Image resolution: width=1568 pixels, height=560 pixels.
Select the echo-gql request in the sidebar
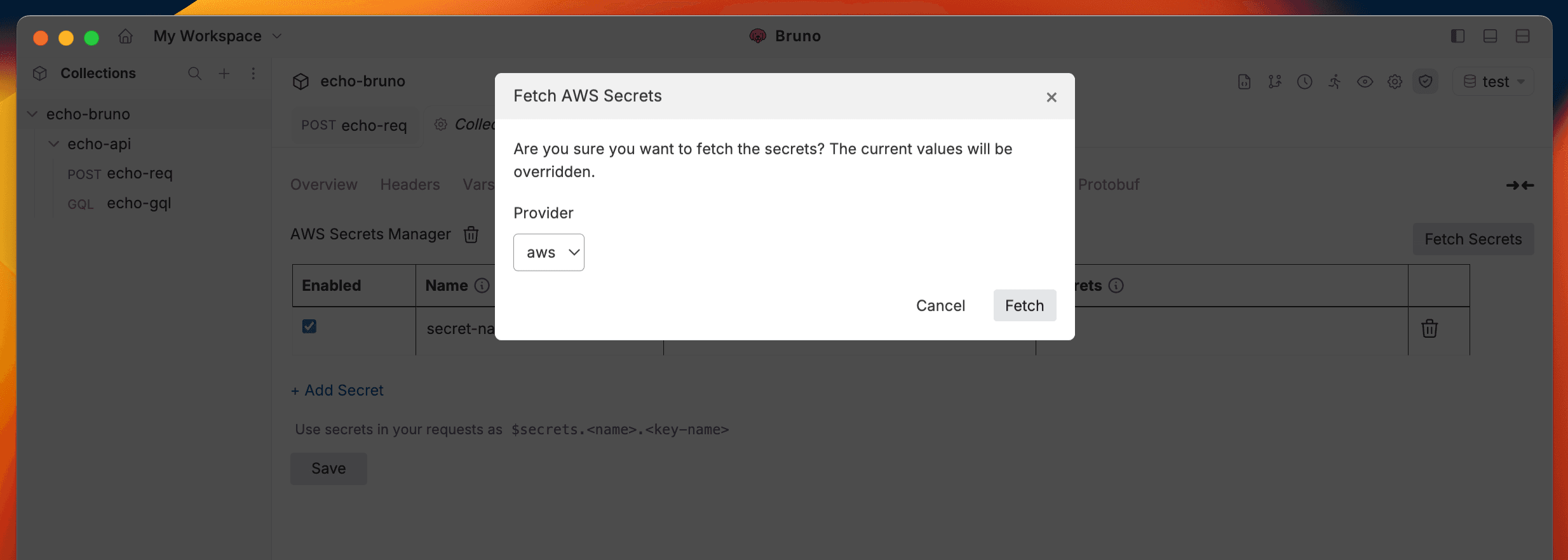139,203
